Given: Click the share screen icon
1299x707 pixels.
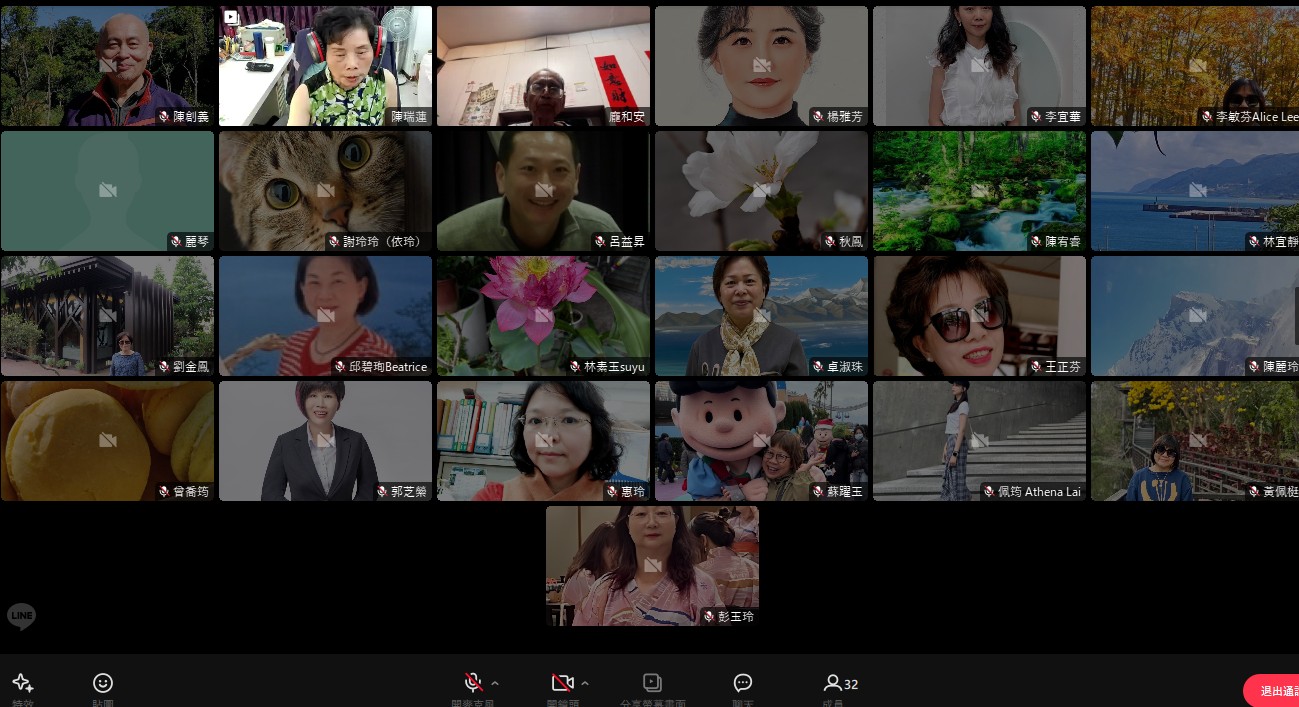Looking at the screenshot, I should (652, 683).
